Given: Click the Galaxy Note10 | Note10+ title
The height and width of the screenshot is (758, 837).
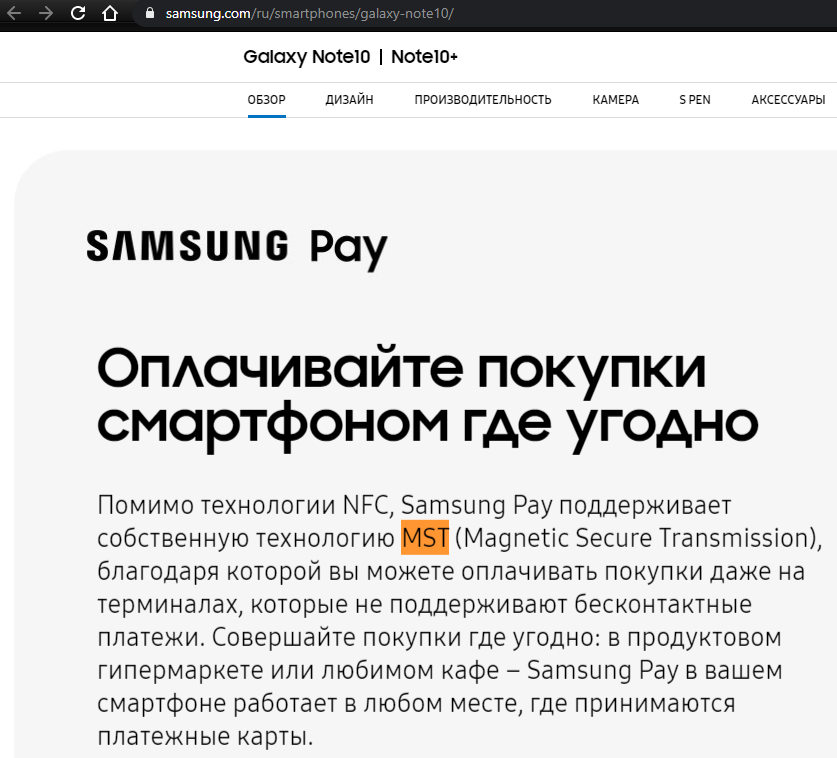Looking at the screenshot, I should pos(350,57).
